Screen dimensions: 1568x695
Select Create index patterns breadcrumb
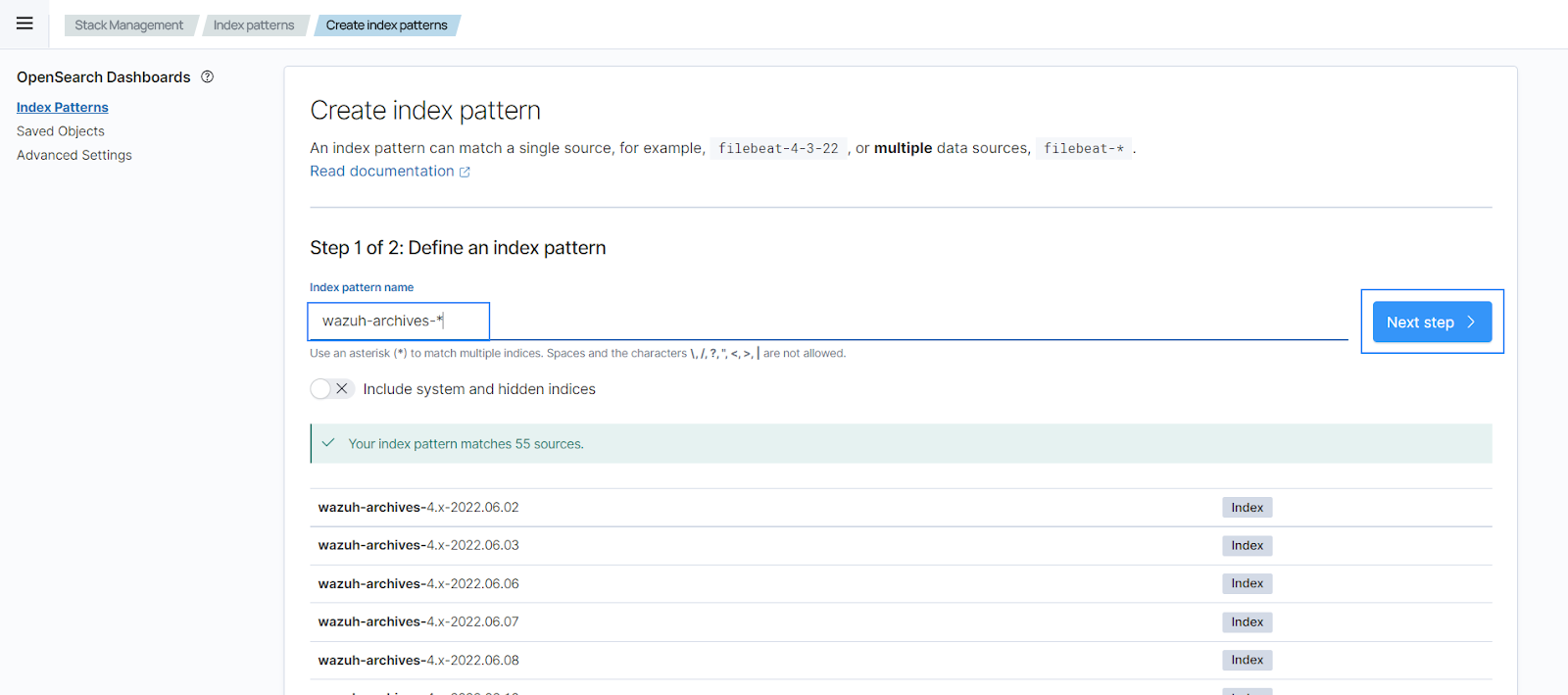pyautogui.click(x=386, y=25)
